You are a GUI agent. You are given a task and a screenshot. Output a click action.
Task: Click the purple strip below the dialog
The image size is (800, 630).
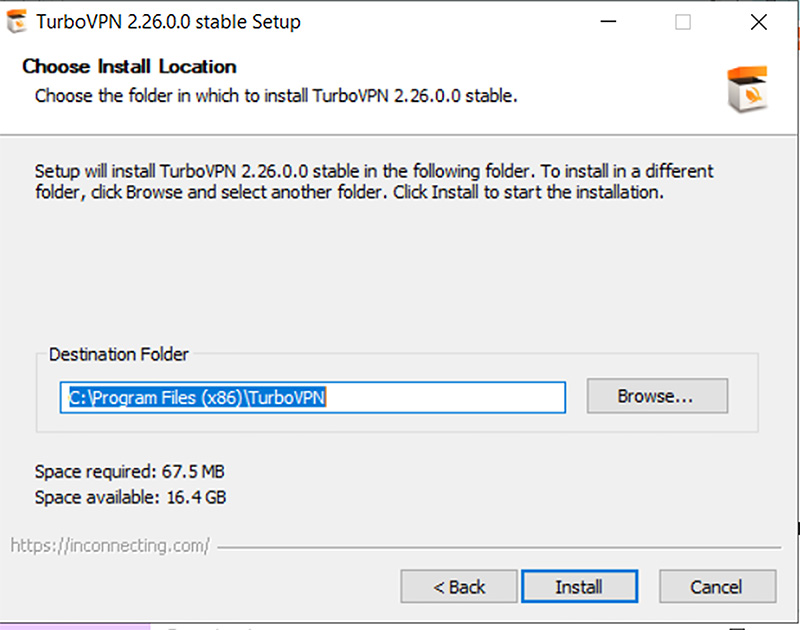tap(76, 626)
